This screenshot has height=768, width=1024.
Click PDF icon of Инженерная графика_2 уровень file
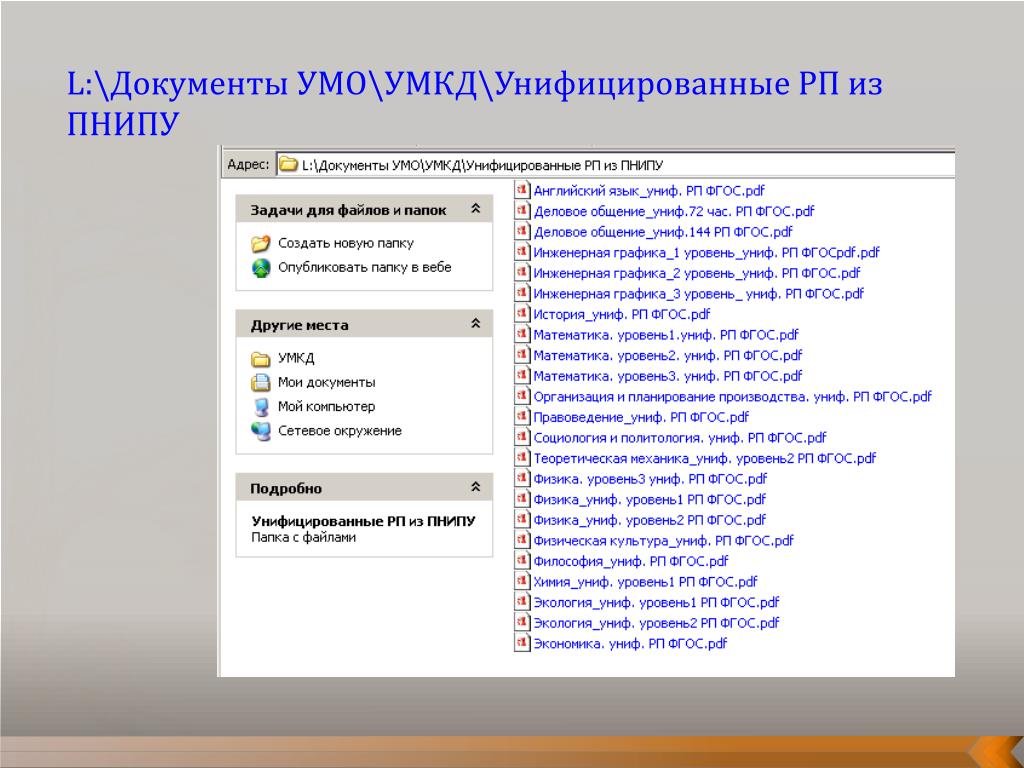point(522,272)
